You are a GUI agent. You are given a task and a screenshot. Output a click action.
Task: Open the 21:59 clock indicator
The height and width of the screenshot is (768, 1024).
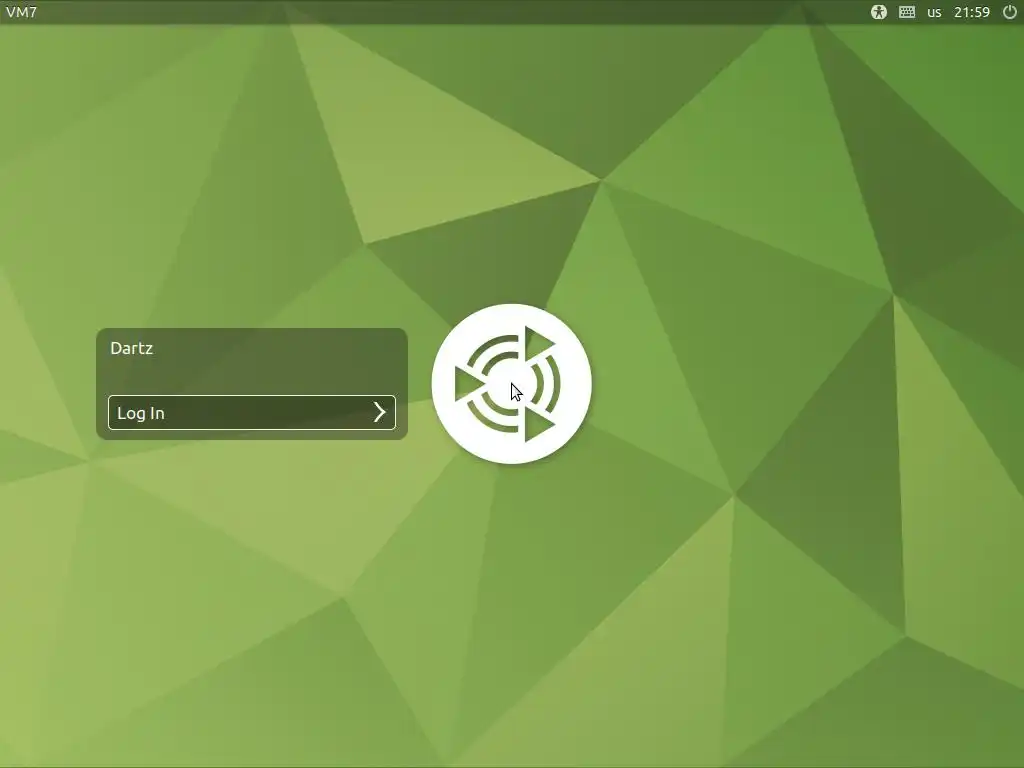coord(972,12)
